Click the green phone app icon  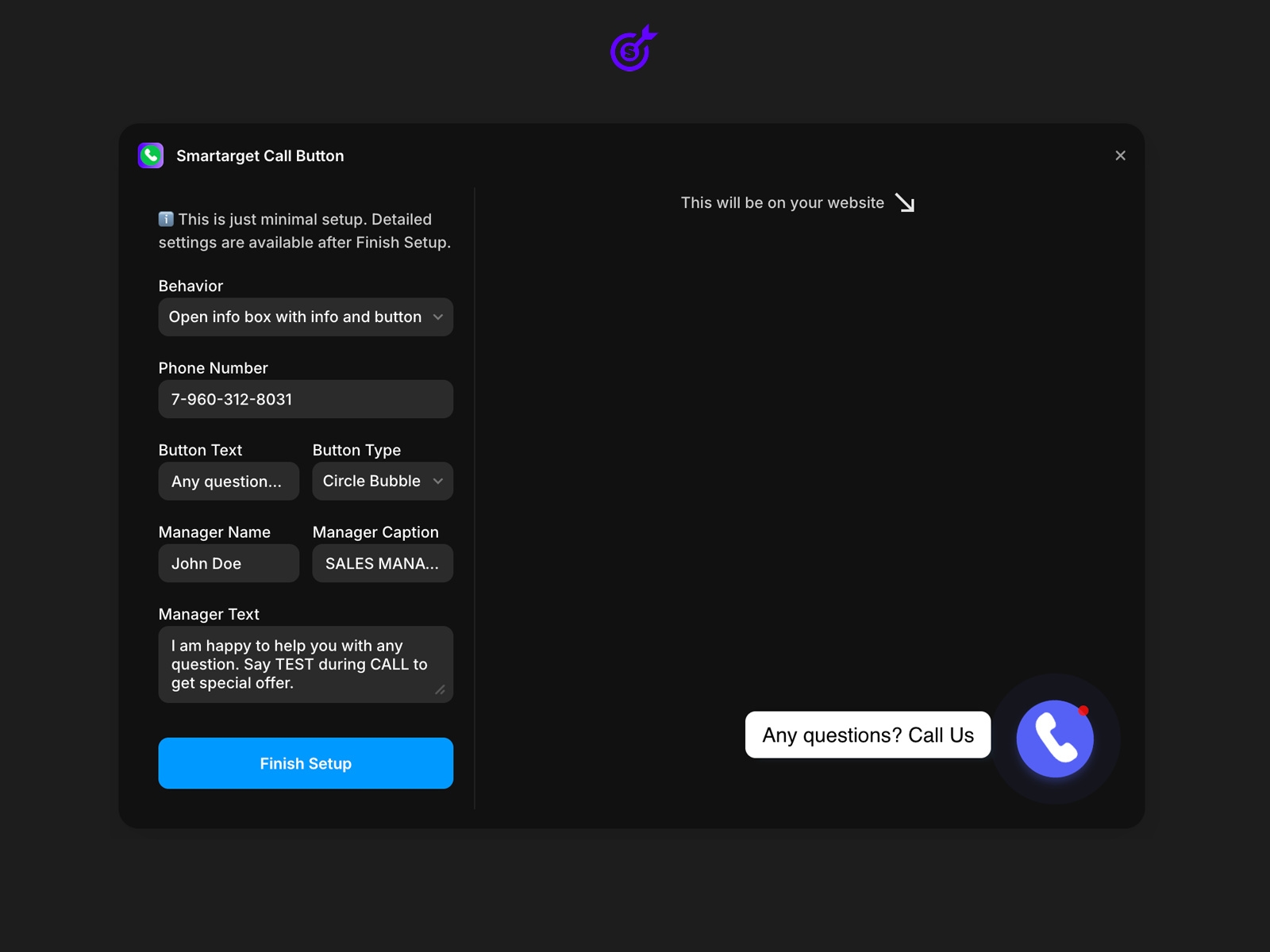pos(151,155)
